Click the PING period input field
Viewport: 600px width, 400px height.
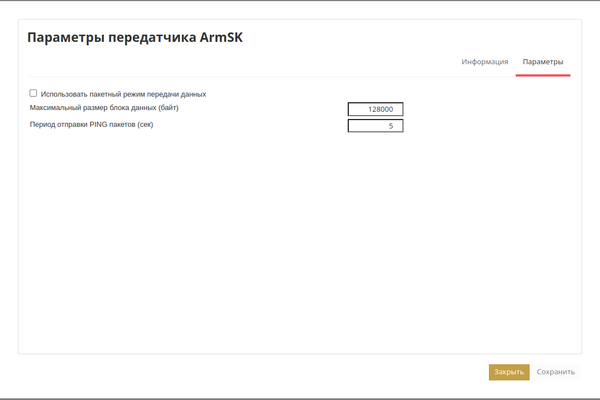[375, 126]
